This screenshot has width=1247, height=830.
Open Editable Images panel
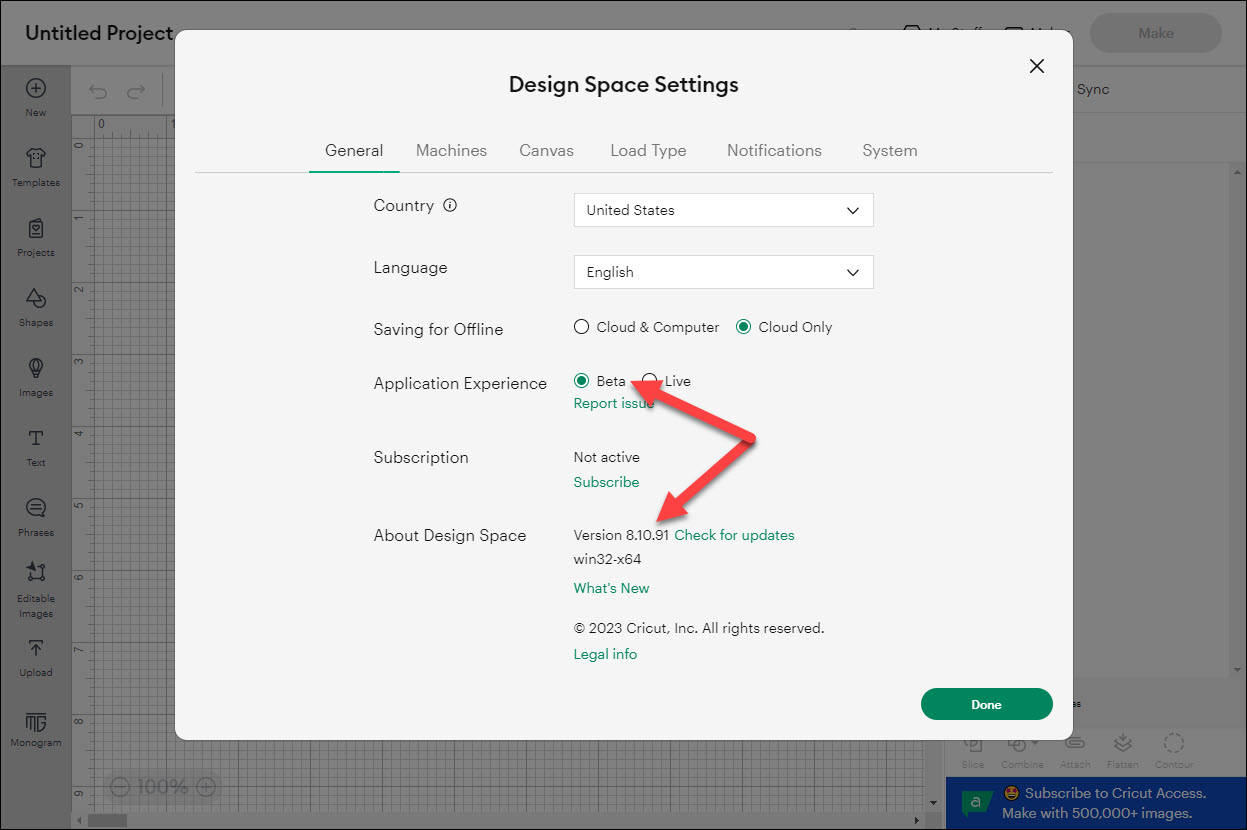pos(36,589)
